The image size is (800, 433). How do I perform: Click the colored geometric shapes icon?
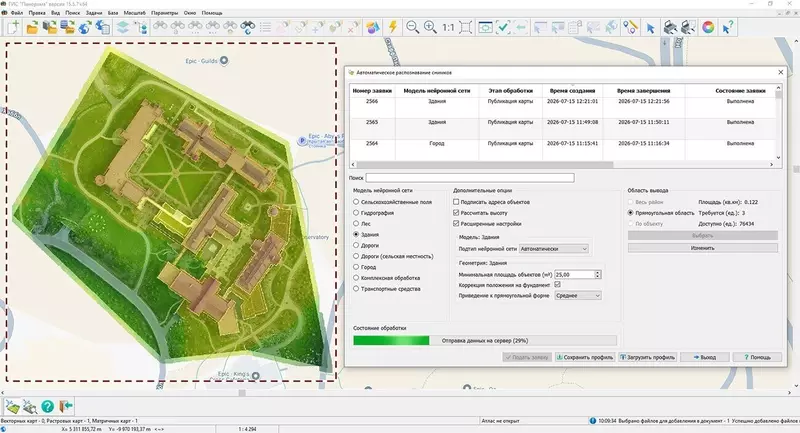tap(373, 27)
